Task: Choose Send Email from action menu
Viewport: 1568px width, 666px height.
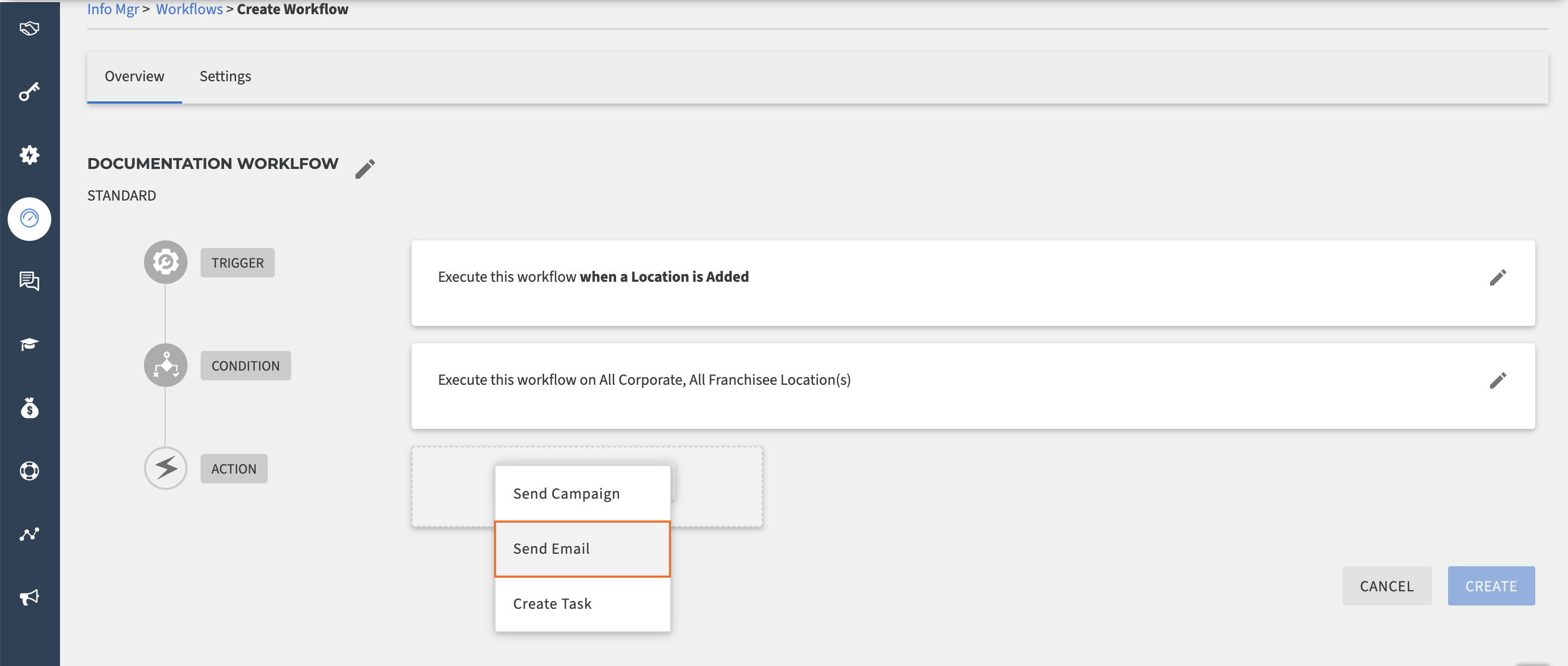Action: [582, 549]
